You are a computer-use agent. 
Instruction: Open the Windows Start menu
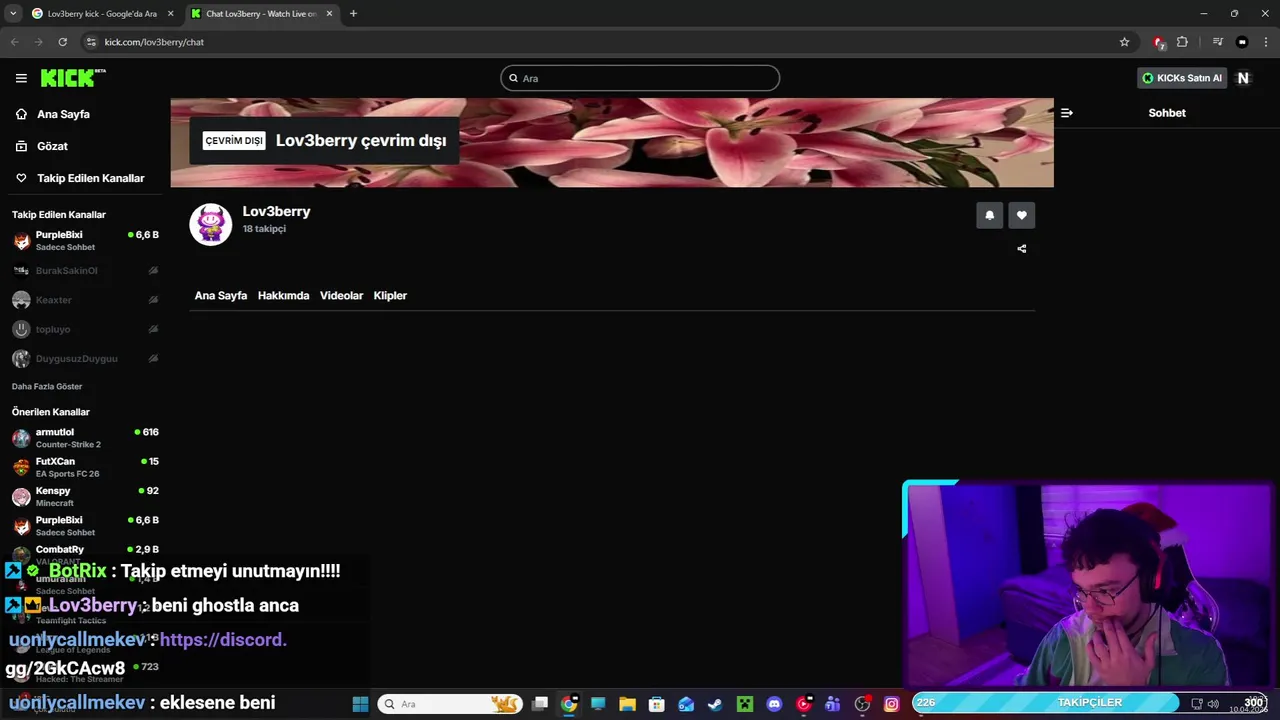click(x=360, y=704)
